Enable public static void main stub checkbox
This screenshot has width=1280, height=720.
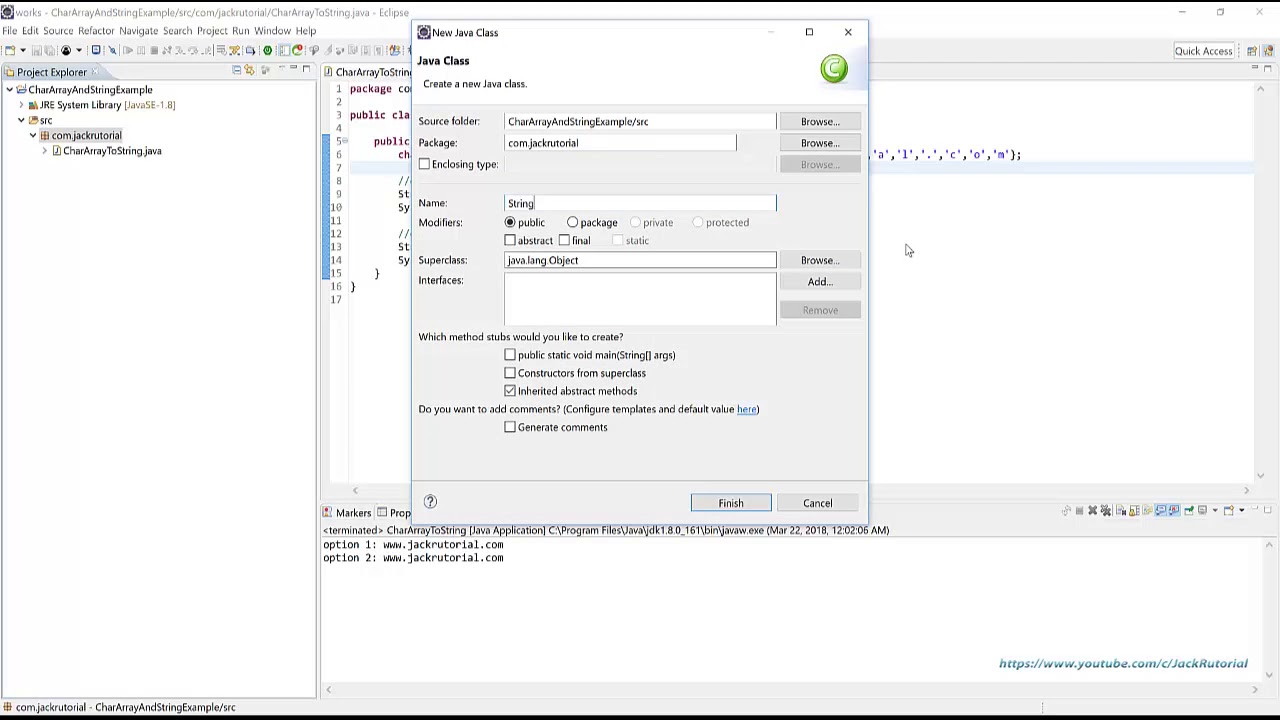point(510,355)
